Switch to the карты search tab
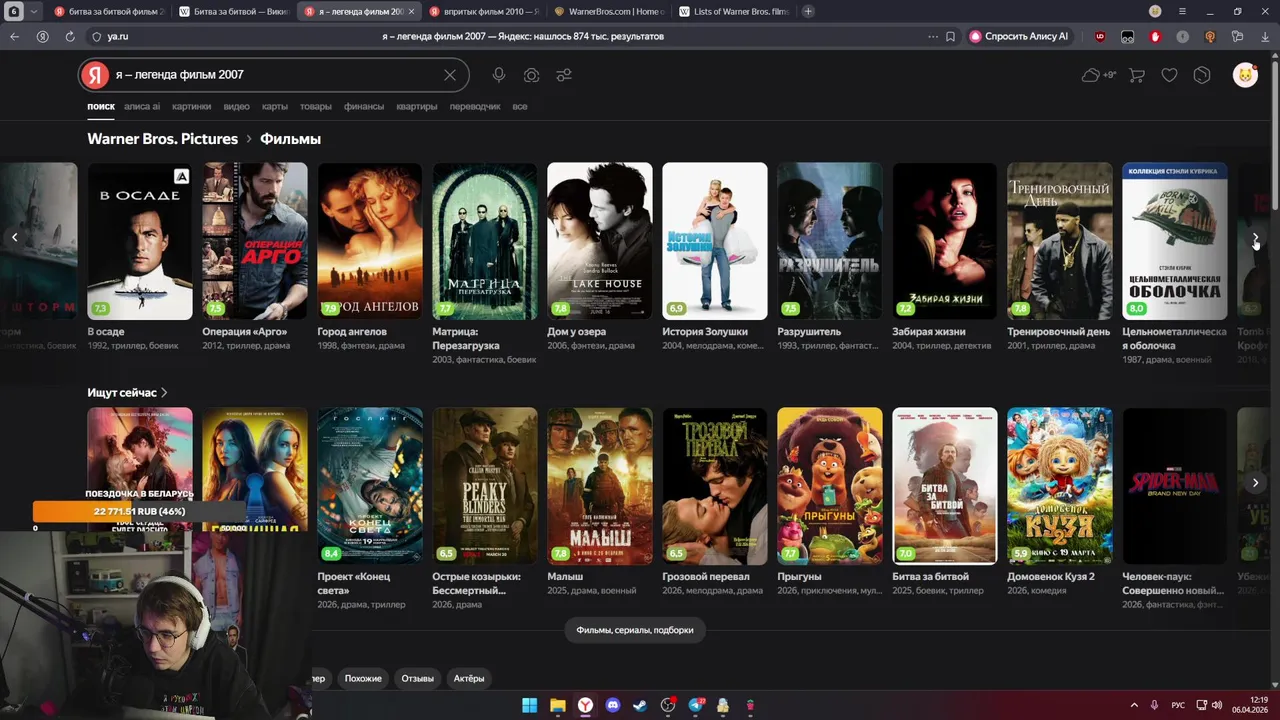Screen dimensions: 1280x720 tap(275, 106)
